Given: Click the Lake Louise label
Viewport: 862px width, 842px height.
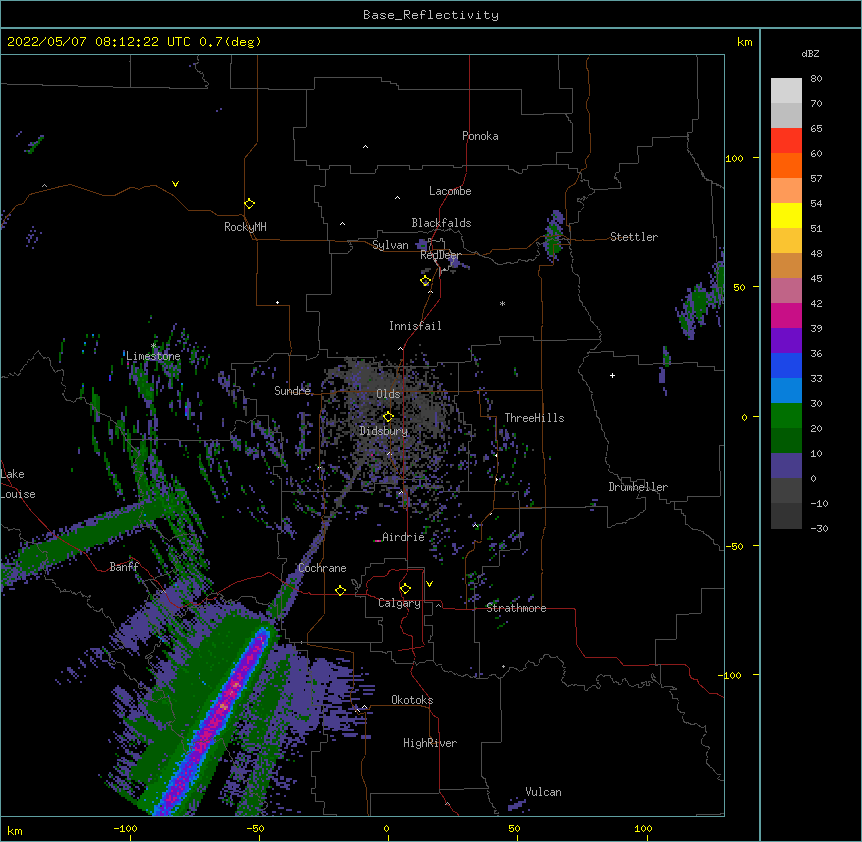Looking at the screenshot, I should click(x=18, y=484).
